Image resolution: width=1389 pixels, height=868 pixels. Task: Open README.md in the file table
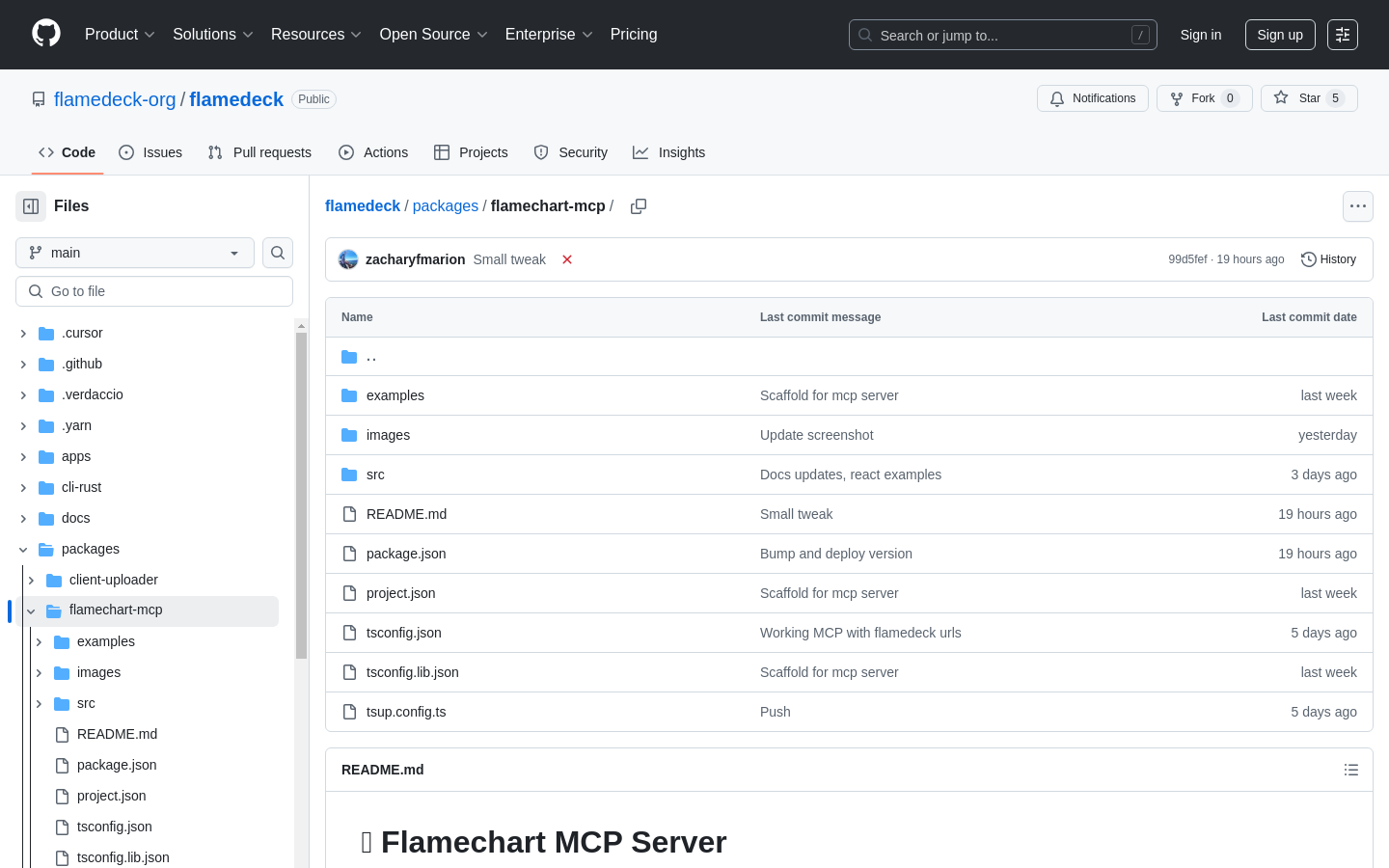406,514
